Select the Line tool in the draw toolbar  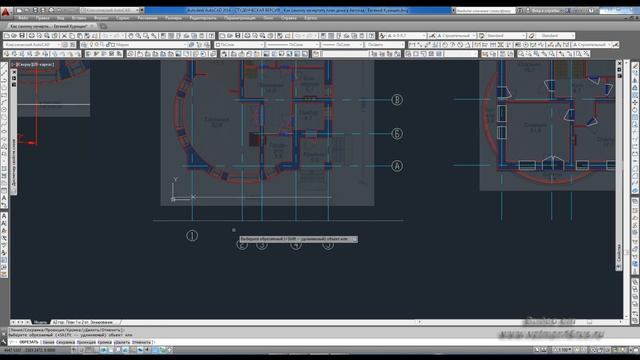(x=4, y=65)
